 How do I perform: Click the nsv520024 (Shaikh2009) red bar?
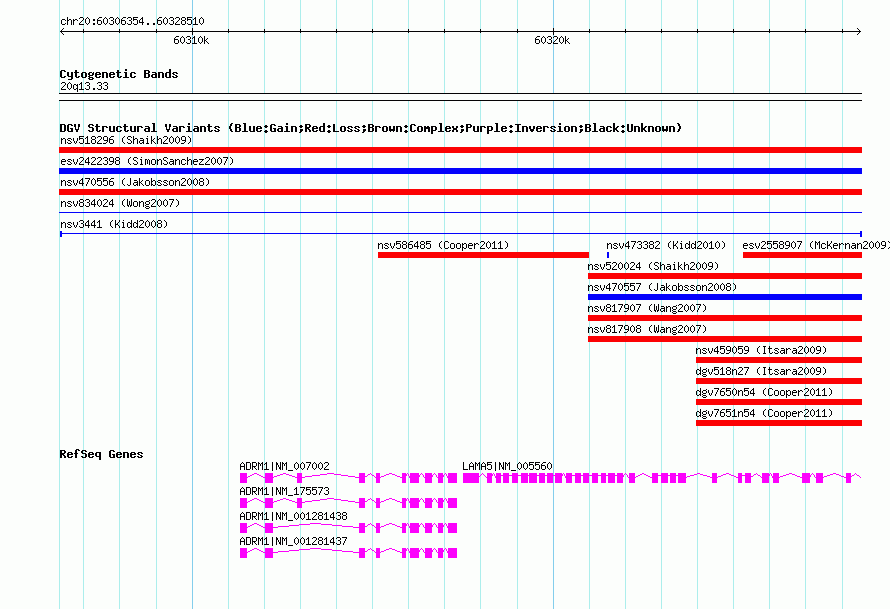[x=725, y=276]
